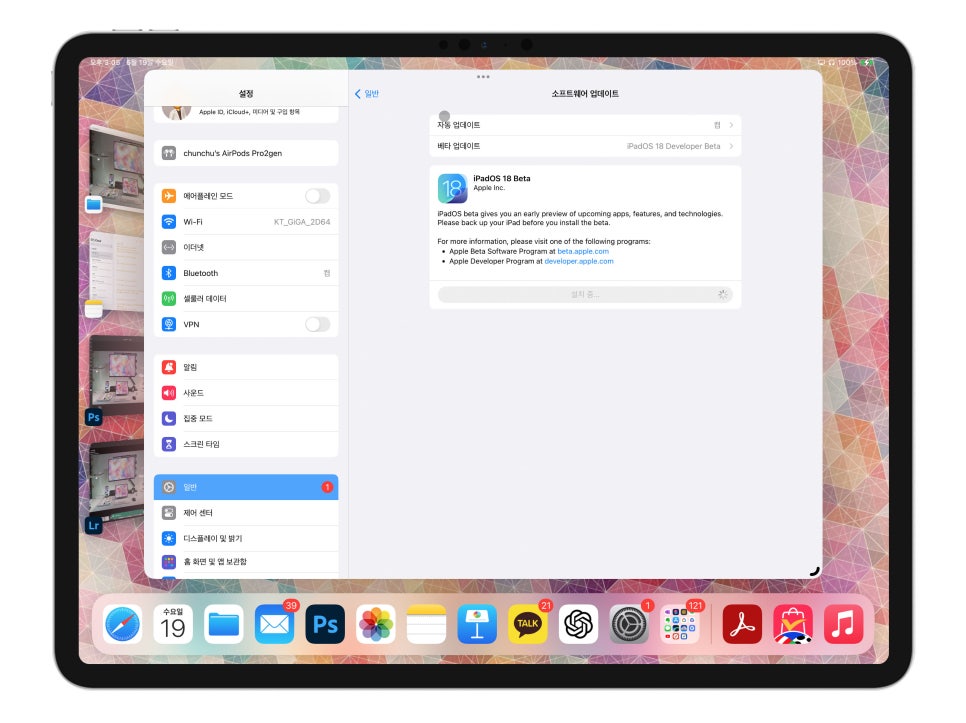
Task: Open 알림 notifications settings
Action: coord(246,367)
